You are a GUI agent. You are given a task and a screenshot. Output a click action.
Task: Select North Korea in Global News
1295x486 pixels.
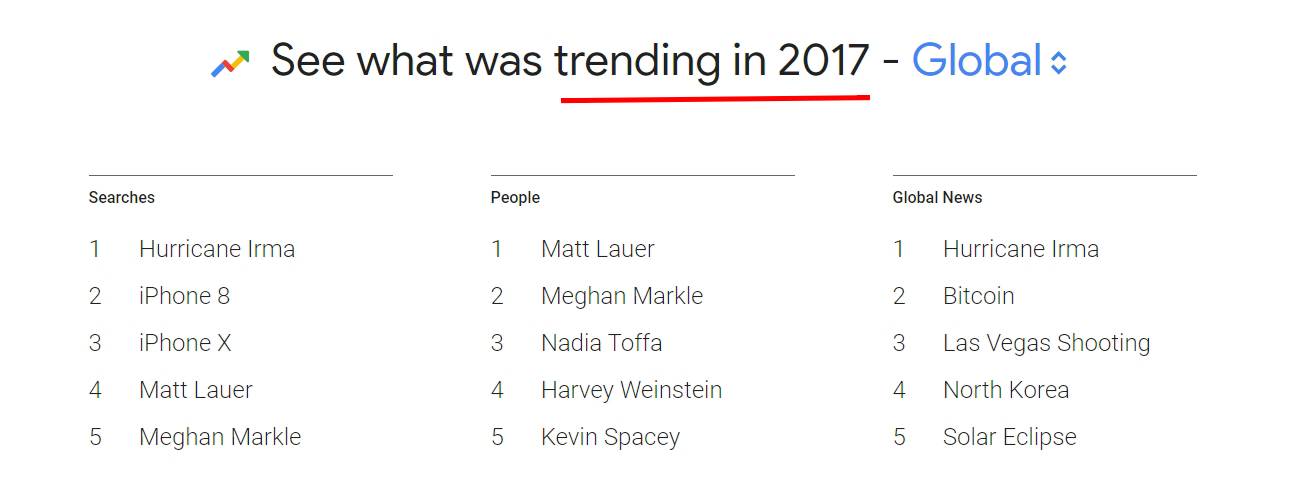(x=1006, y=390)
